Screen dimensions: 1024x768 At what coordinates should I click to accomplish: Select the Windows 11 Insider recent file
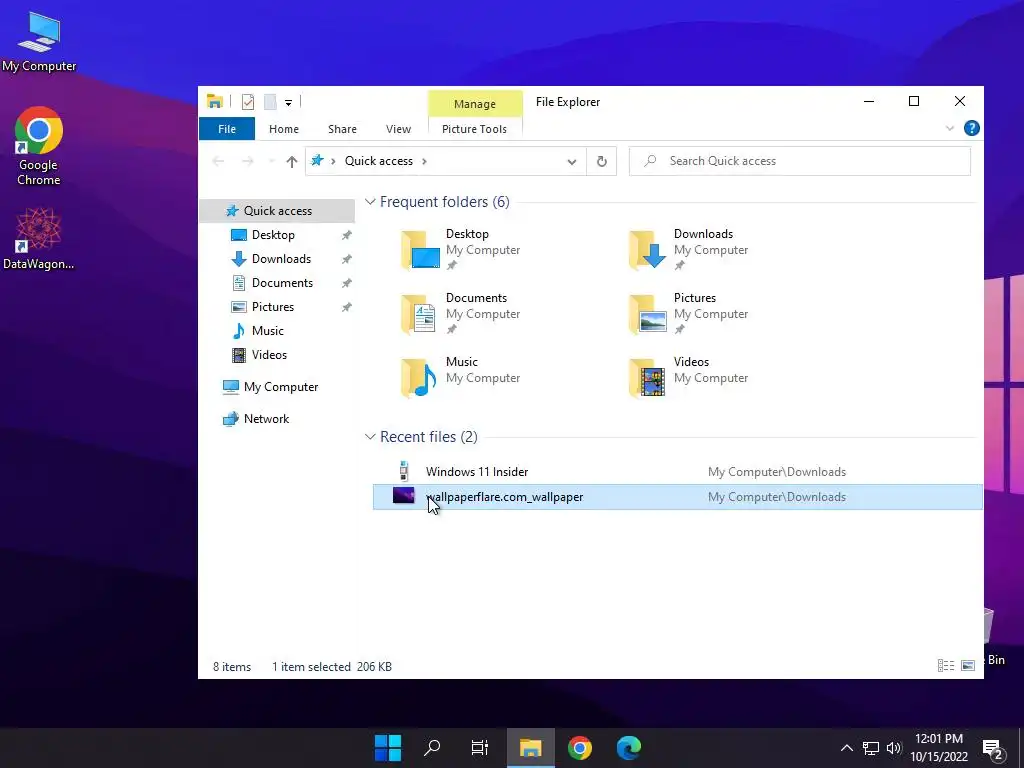677,472
